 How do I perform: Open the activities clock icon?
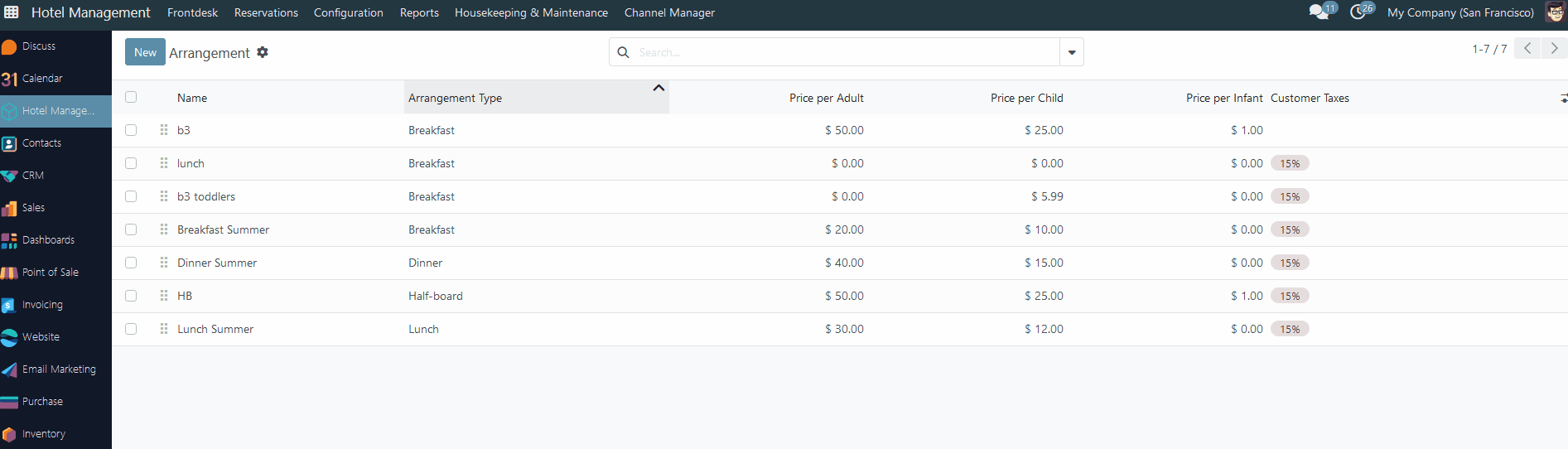[1357, 12]
